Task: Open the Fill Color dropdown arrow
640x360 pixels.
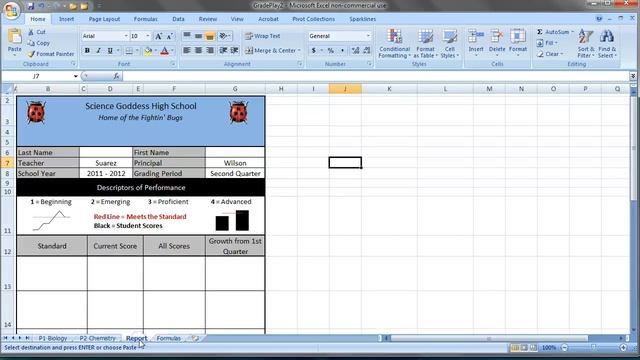Action: pos(156,51)
